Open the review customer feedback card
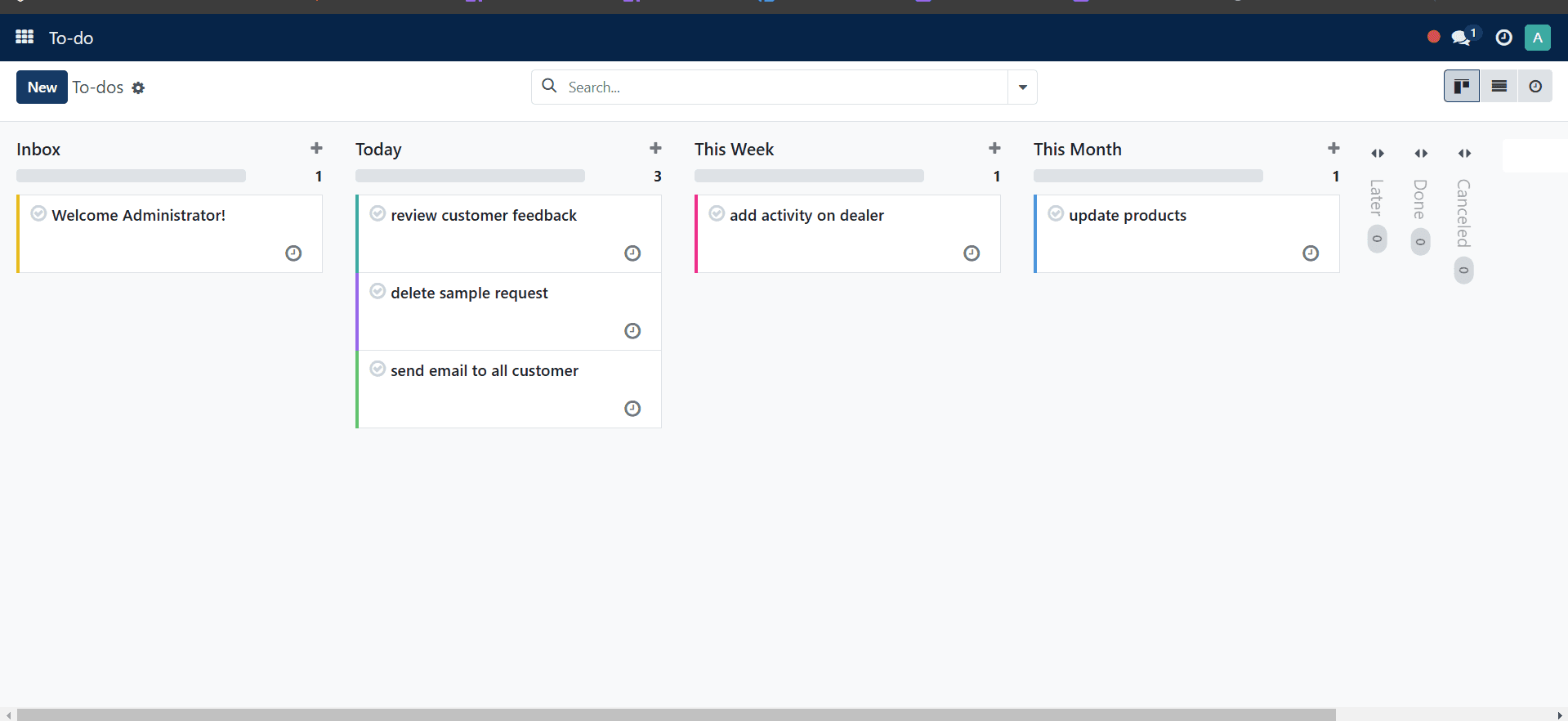This screenshot has height=721, width=1568. 509,234
